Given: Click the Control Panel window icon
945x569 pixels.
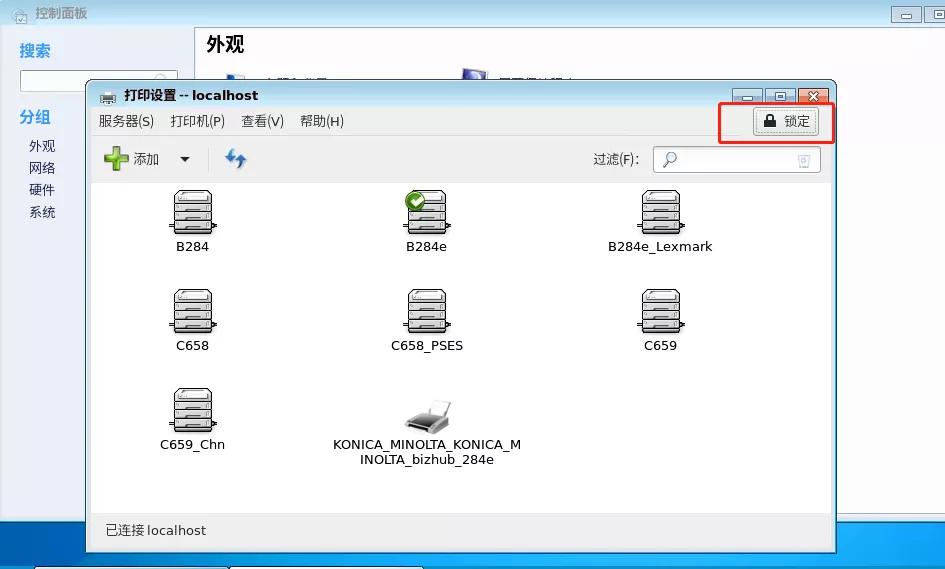Looking at the screenshot, I should click(x=20, y=16).
